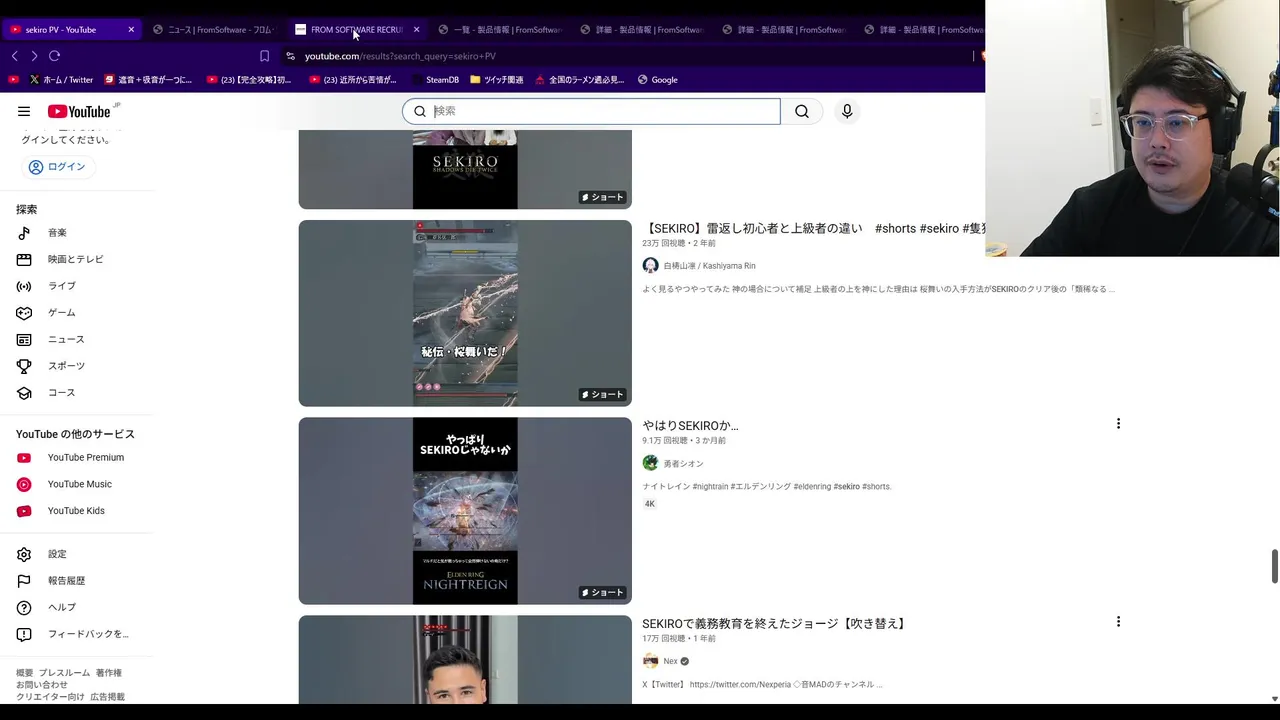Open the 近所から苦情が YouTube bookmark

[x=353, y=80]
